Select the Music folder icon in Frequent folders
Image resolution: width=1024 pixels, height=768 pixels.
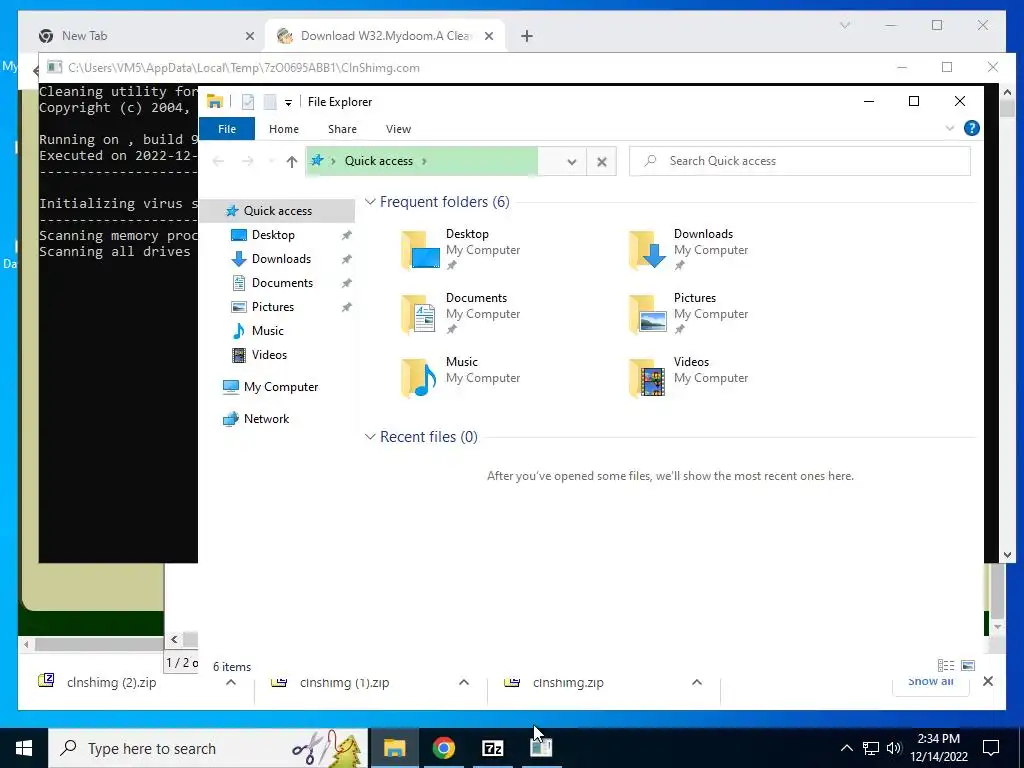[419, 378]
